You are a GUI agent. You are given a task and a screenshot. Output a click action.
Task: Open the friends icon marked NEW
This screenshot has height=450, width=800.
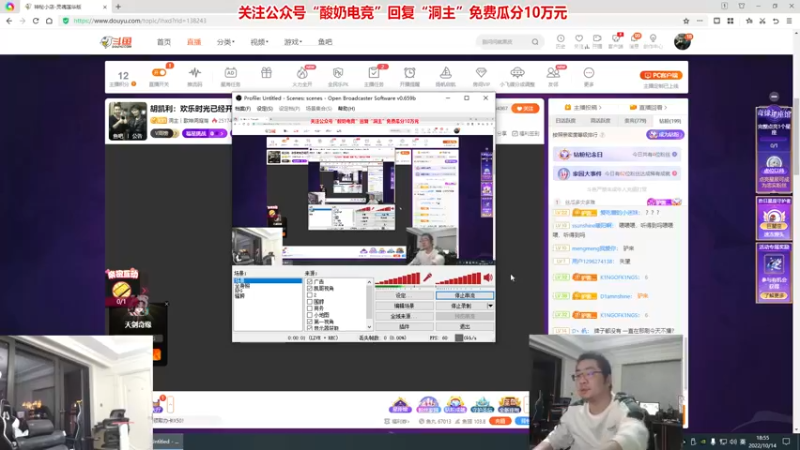(553, 72)
